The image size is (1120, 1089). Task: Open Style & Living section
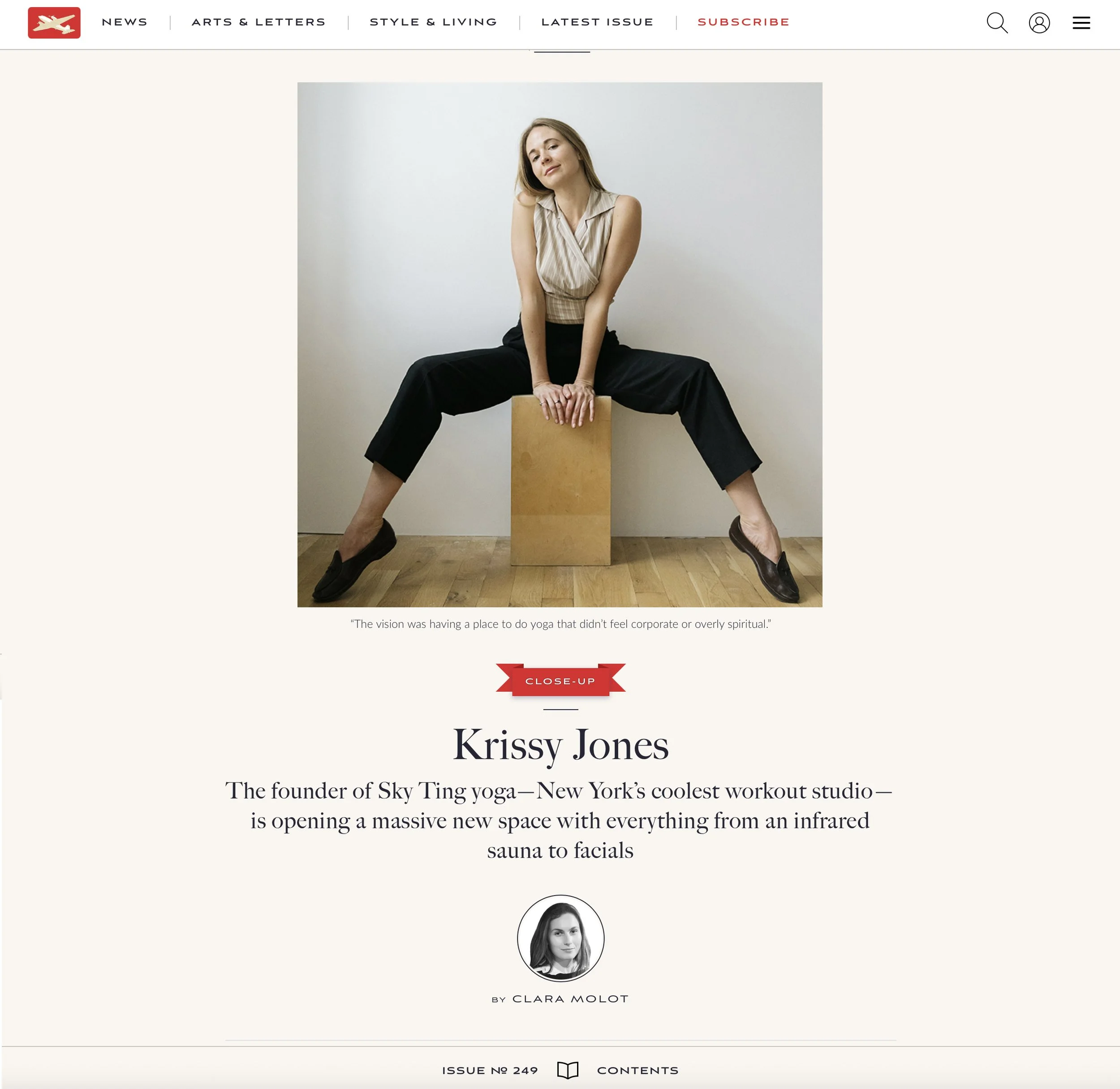point(434,22)
